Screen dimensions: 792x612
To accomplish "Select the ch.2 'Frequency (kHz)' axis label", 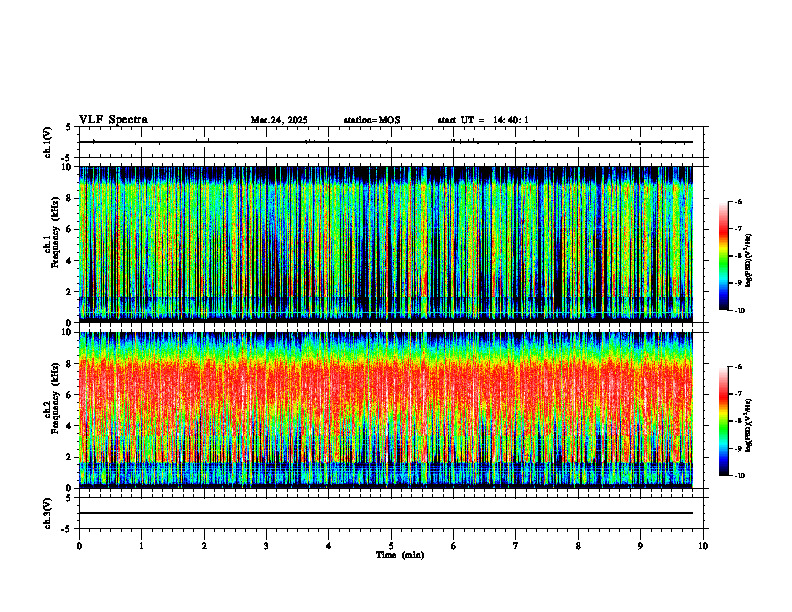I will pyautogui.click(x=55, y=398).
